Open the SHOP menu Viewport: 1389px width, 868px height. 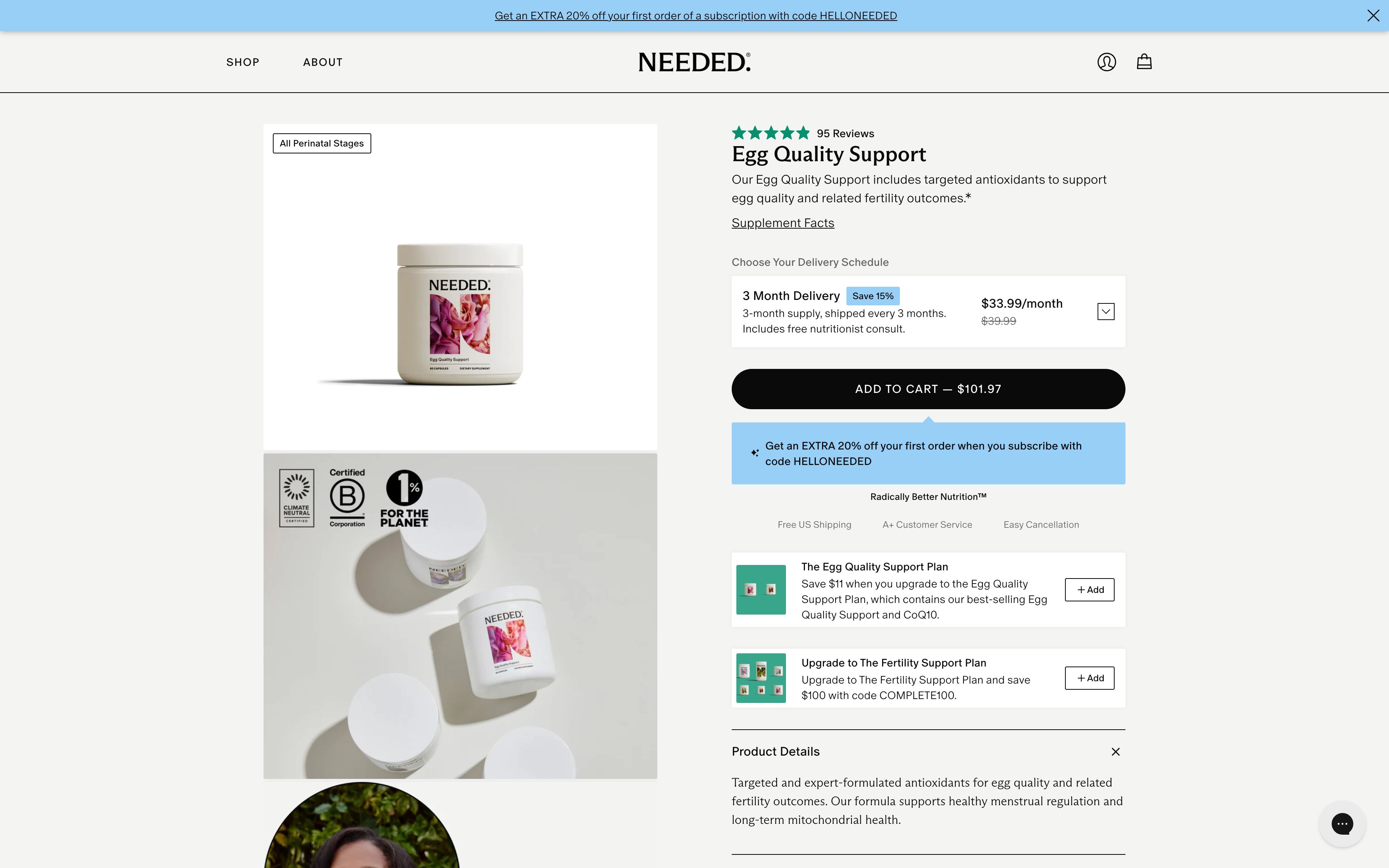pos(243,62)
